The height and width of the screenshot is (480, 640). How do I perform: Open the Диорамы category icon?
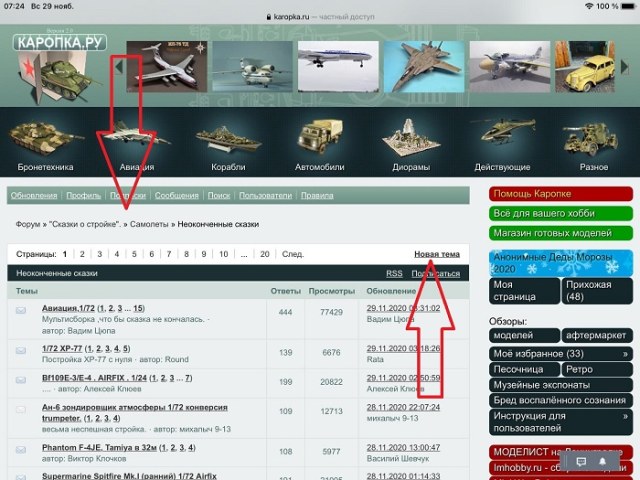click(x=410, y=137)
